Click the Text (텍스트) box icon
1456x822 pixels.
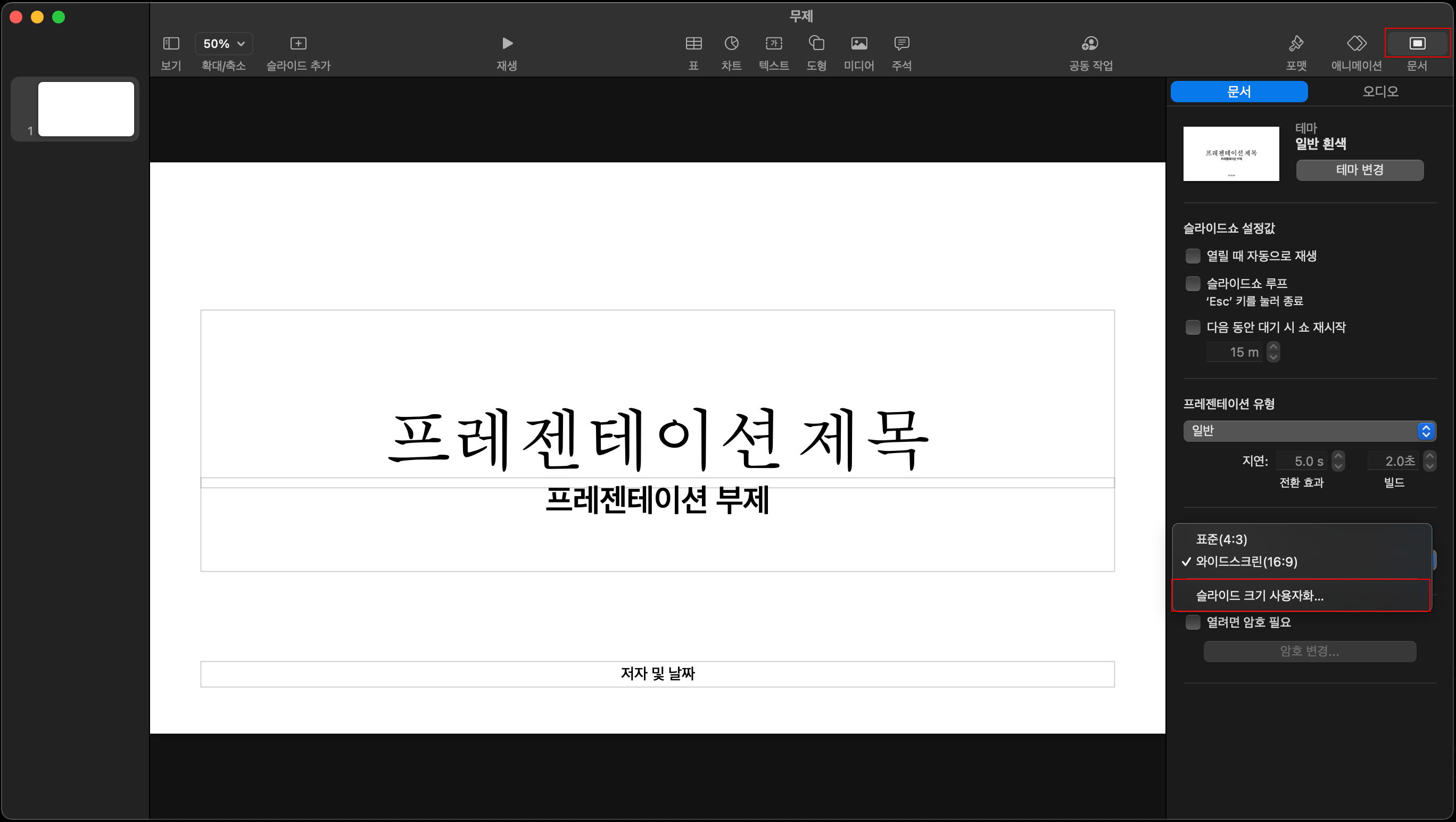tap(773, 44)
